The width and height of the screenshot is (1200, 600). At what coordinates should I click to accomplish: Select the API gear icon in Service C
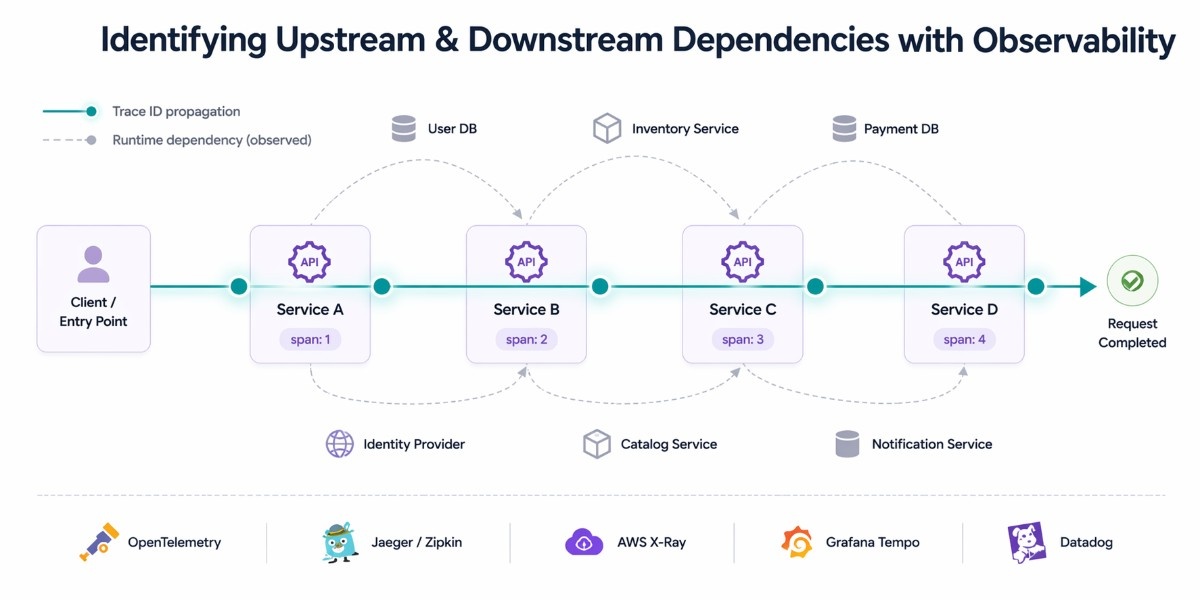[x=743, y=262]
